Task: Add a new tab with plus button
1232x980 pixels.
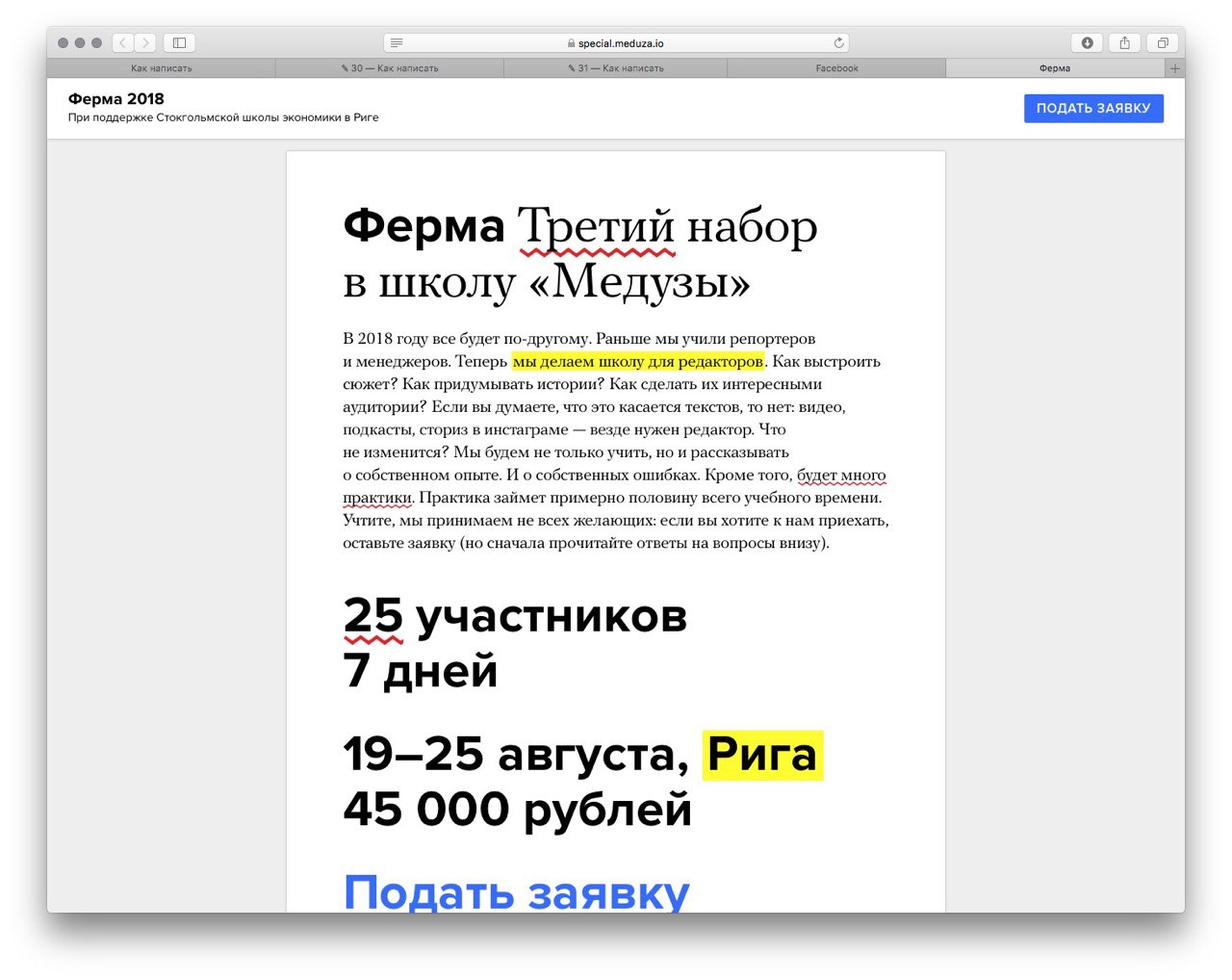Action: tap(1174, 68)
